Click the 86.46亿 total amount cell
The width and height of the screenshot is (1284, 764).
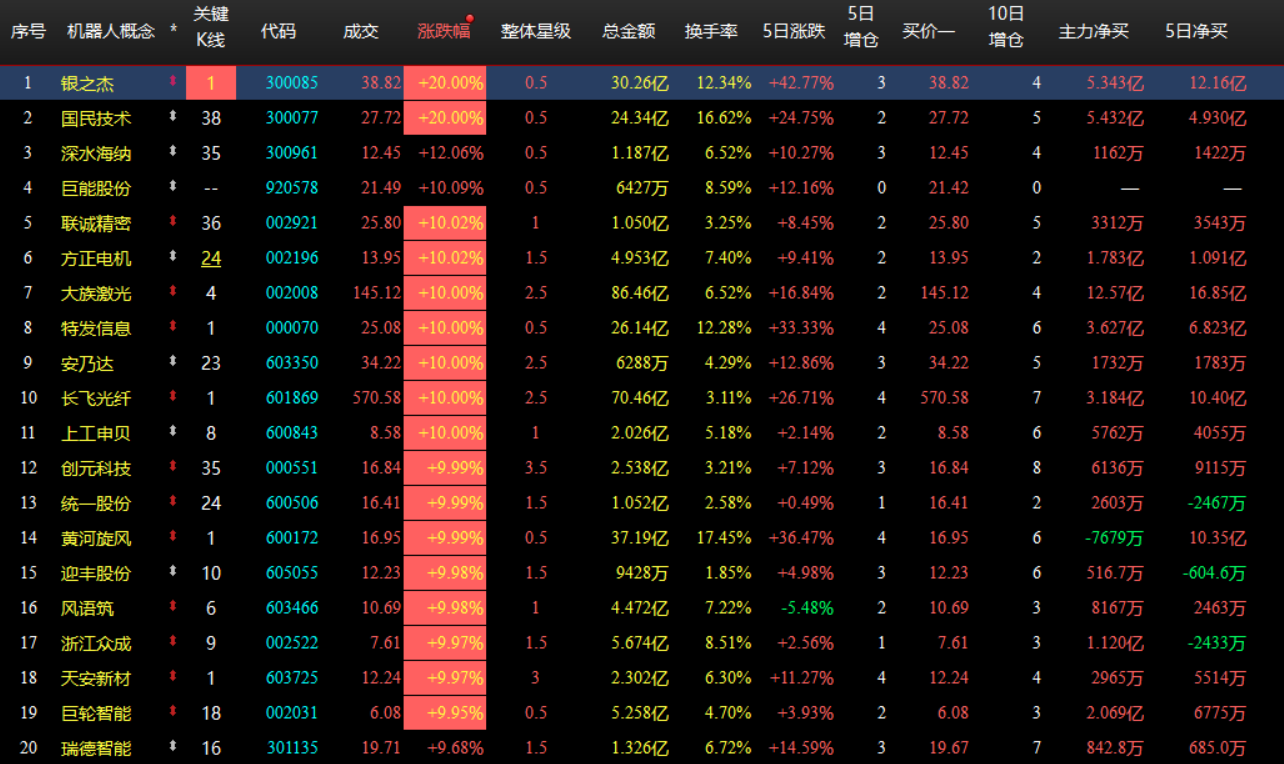640,293
